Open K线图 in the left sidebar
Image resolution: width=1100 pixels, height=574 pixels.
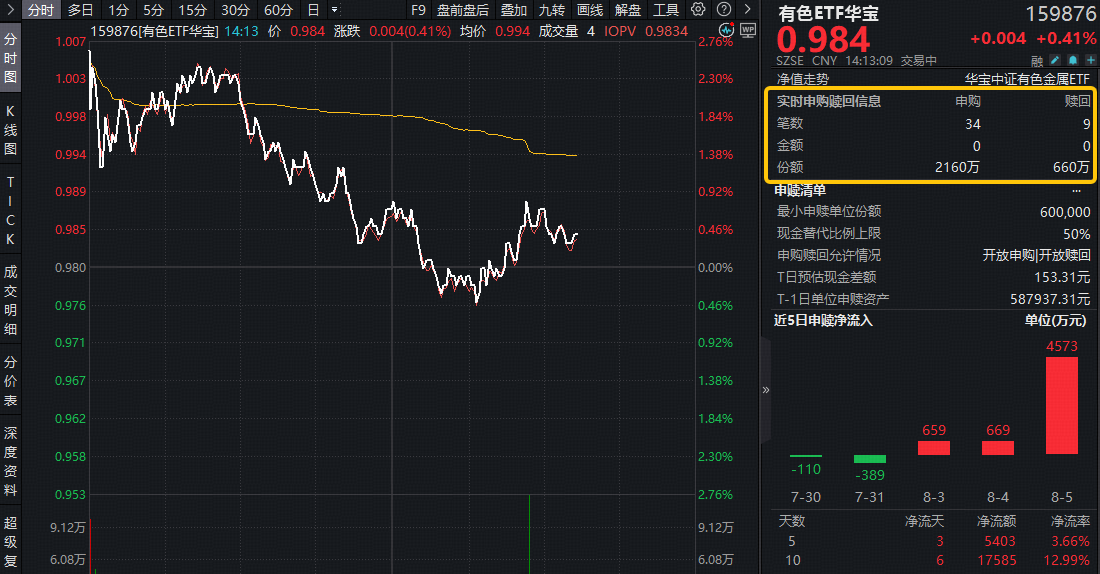point(10,130)
